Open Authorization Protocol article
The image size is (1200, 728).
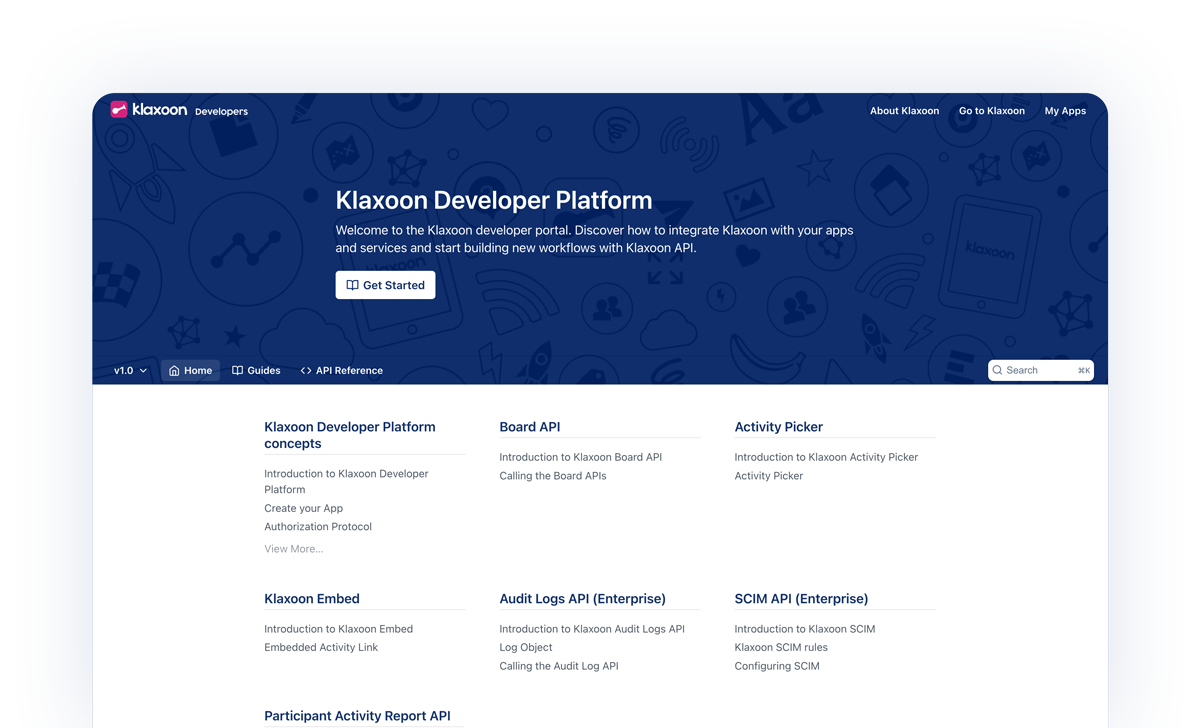(x=317, y=527)
